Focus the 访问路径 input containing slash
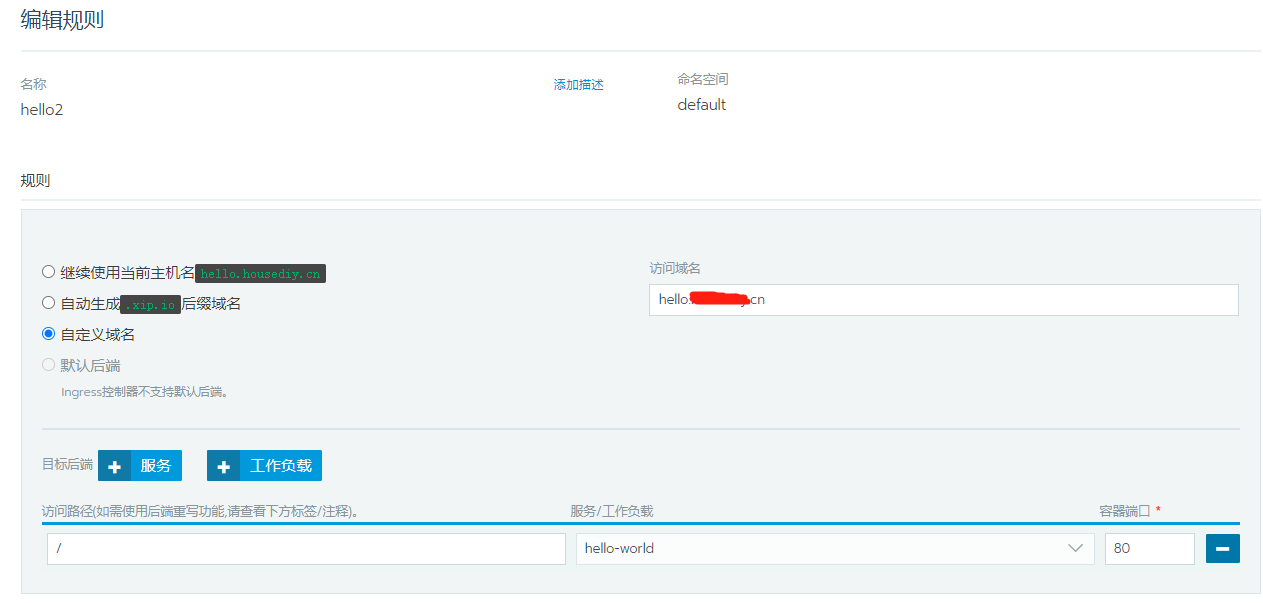 tap(306, 548)
